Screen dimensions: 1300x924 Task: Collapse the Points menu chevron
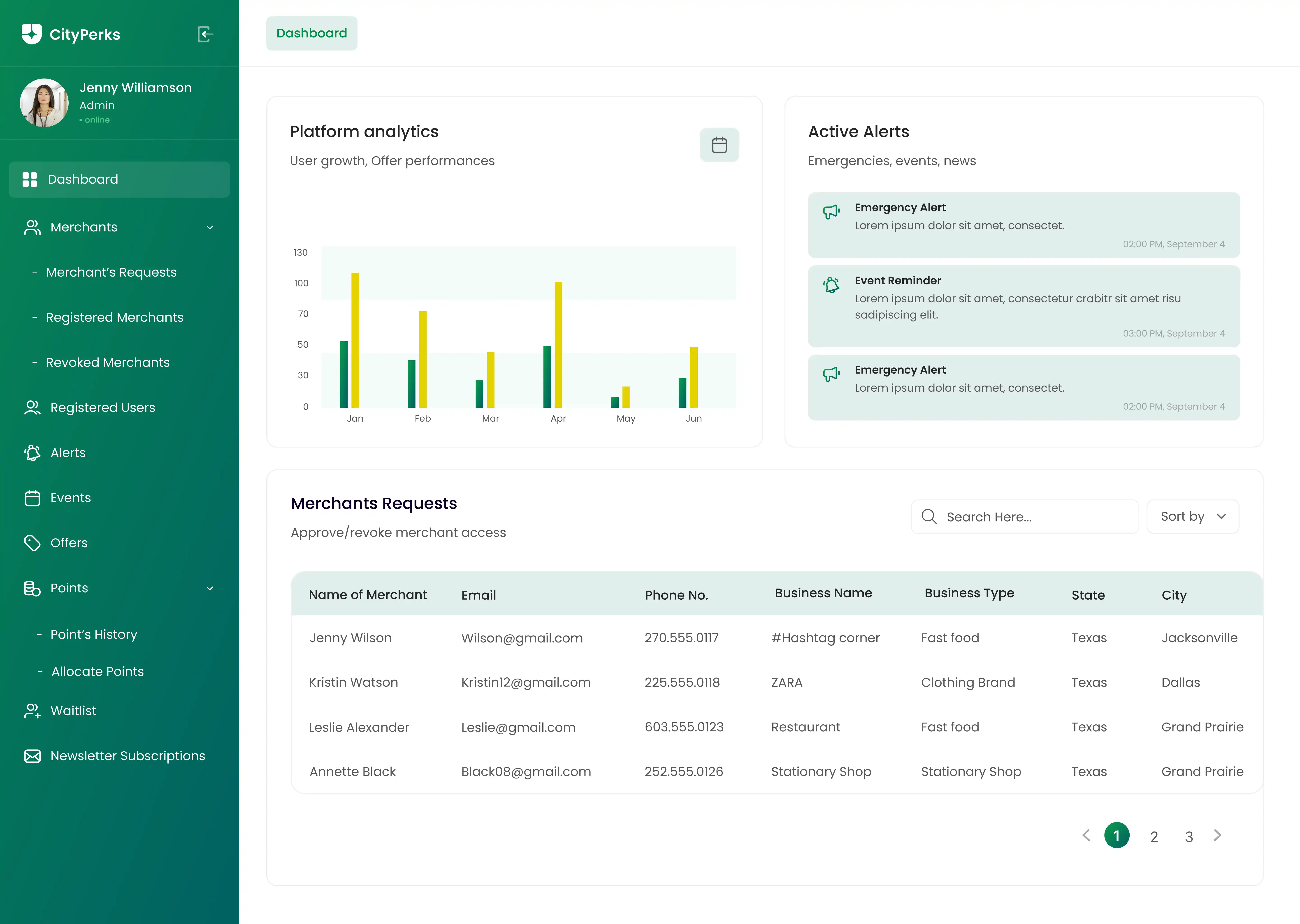click(210, 588)
